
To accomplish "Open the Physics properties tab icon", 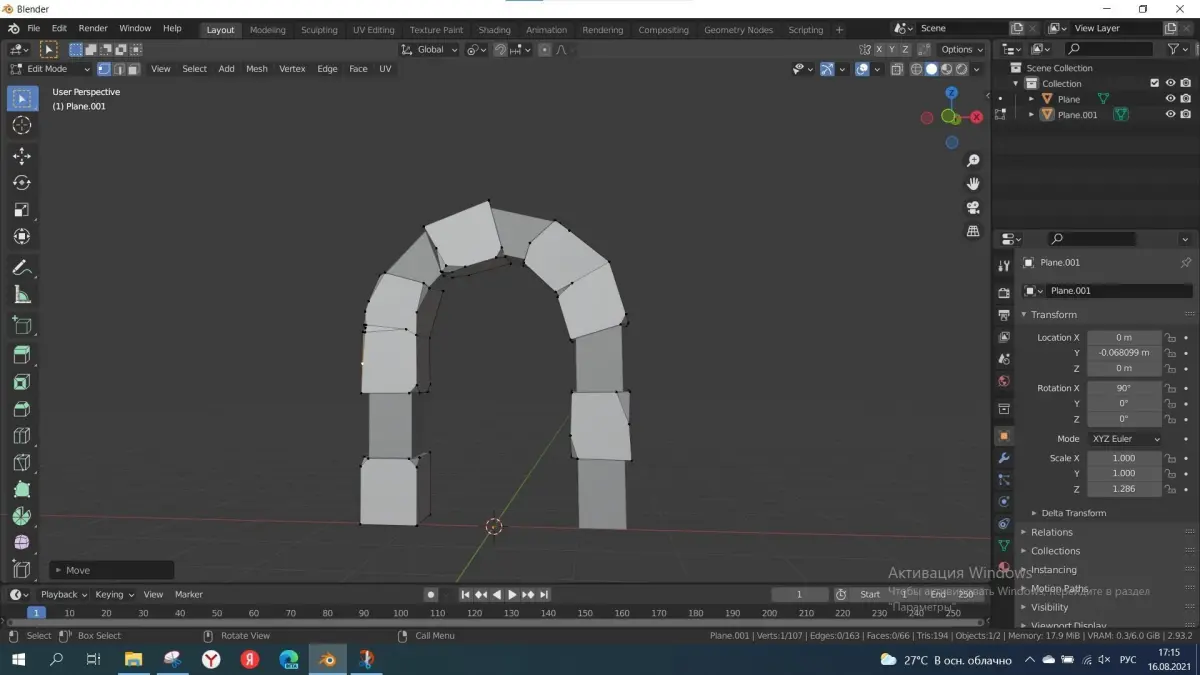I will click(1004, 502).
